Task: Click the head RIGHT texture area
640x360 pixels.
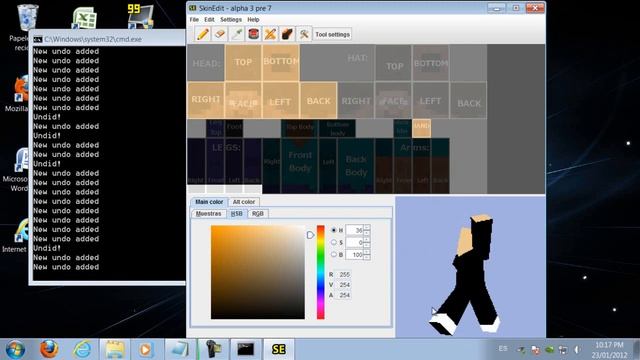Action: point(206,100)
